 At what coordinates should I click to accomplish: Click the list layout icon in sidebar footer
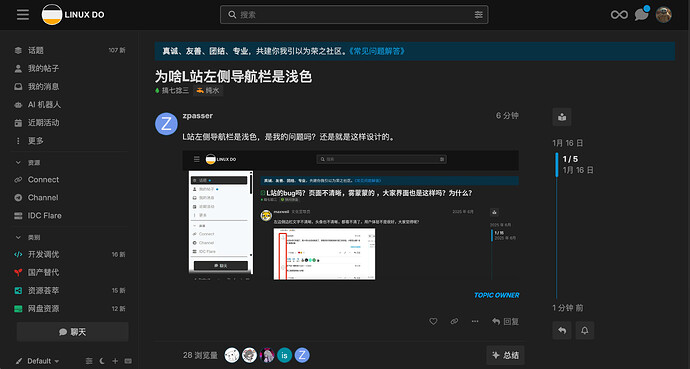click(89, 361)
